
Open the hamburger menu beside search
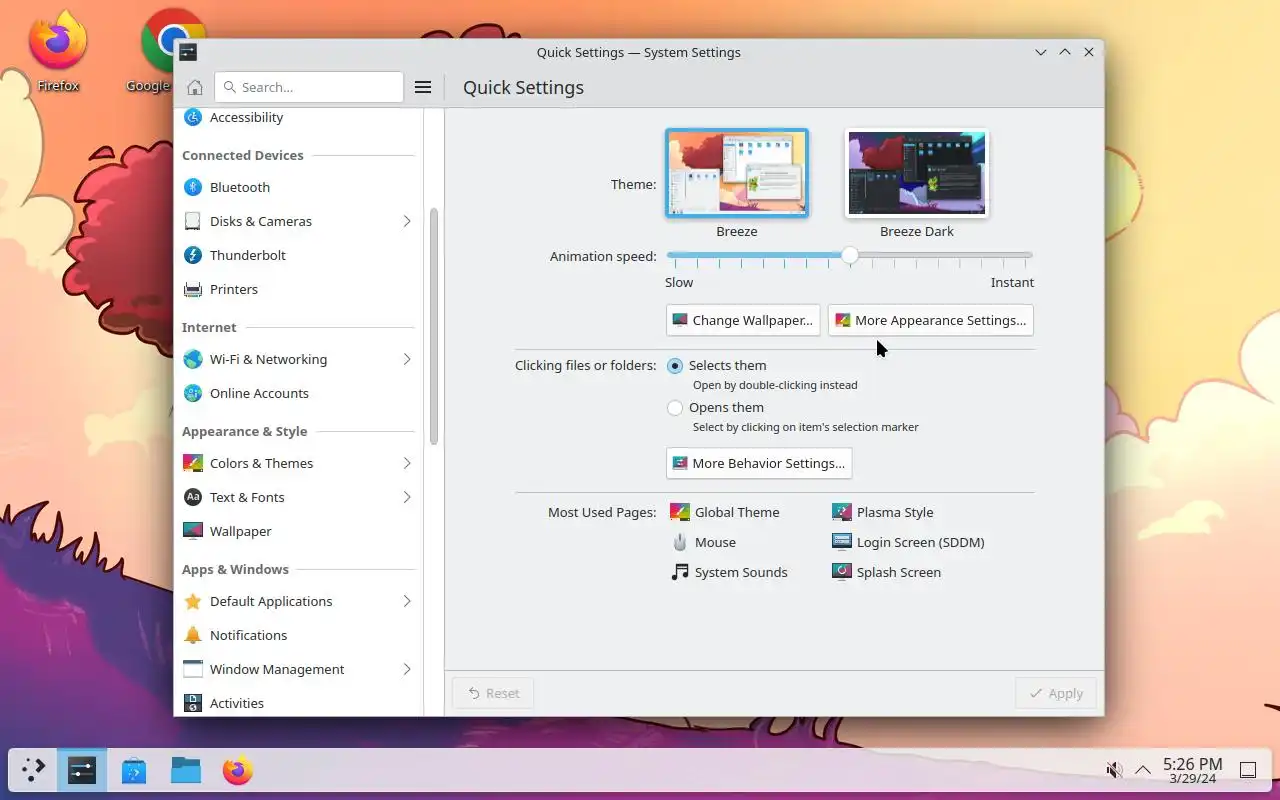[x=423, y=87]
